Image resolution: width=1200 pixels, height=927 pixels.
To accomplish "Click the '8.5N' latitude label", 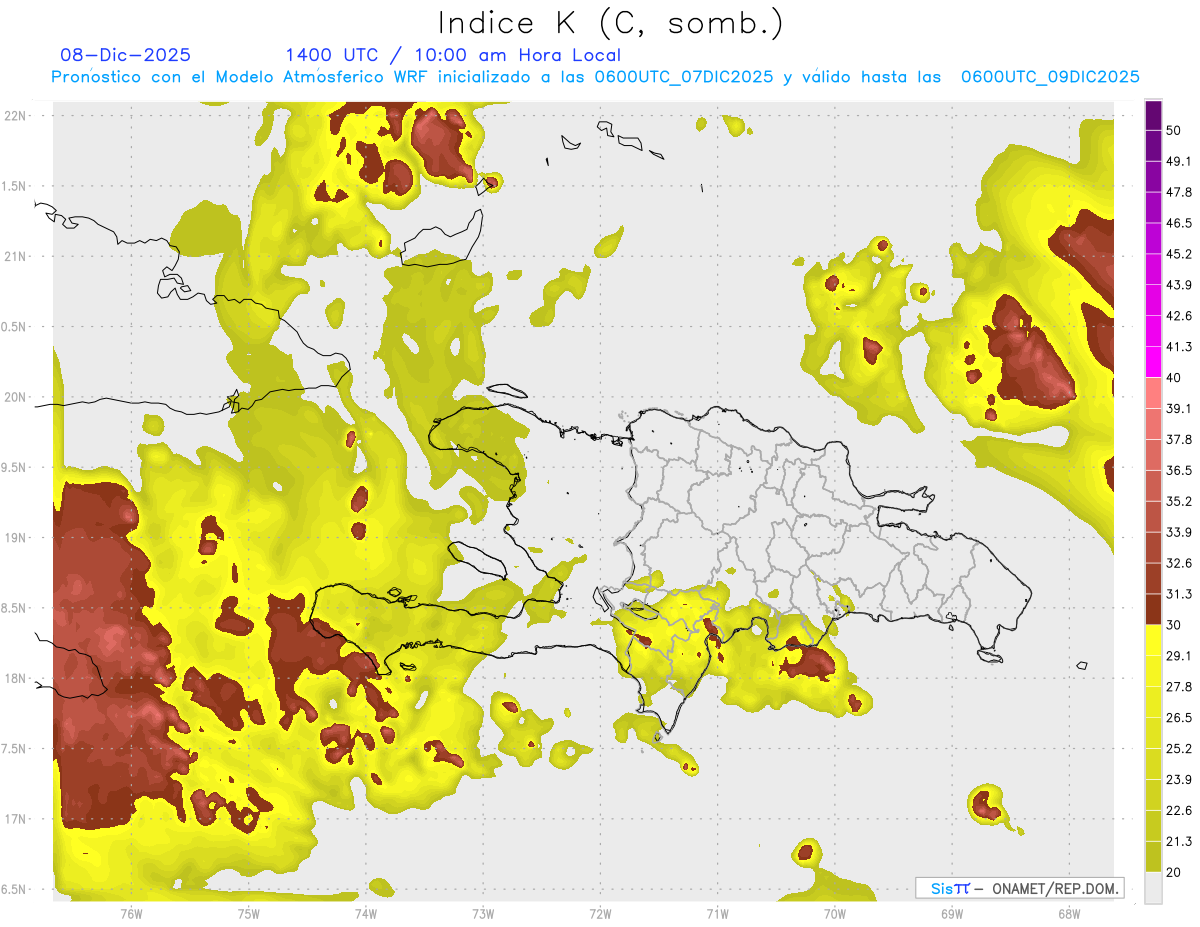I will click(15, 608).
